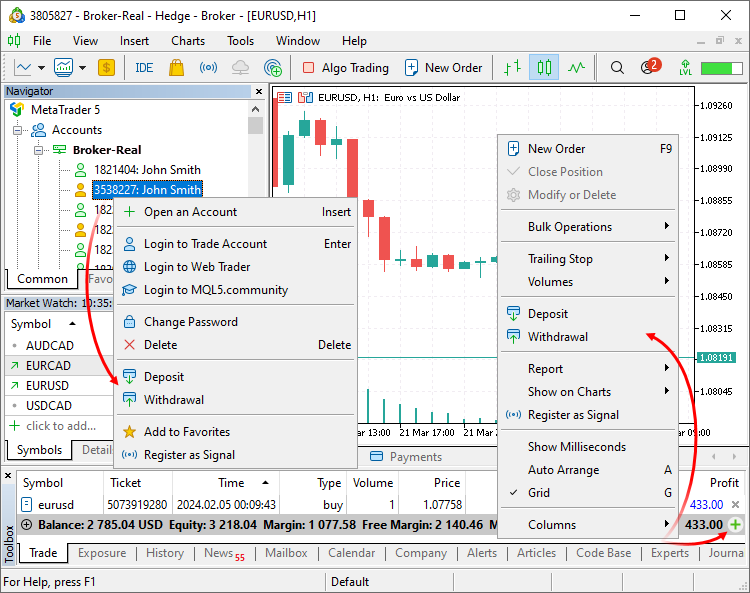Expand the Volumes submenu
The width and height of the screenshot is (750, 593).
point(589,282)
